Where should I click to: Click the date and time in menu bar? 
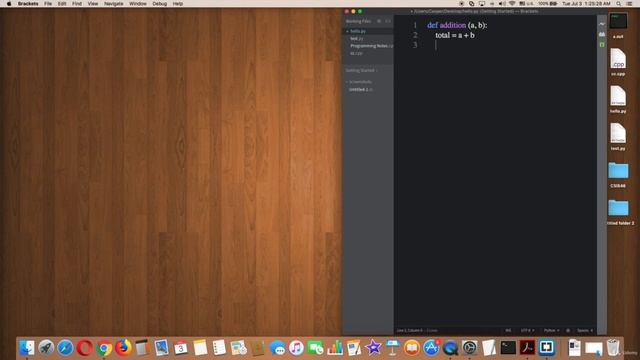point(587,4)
